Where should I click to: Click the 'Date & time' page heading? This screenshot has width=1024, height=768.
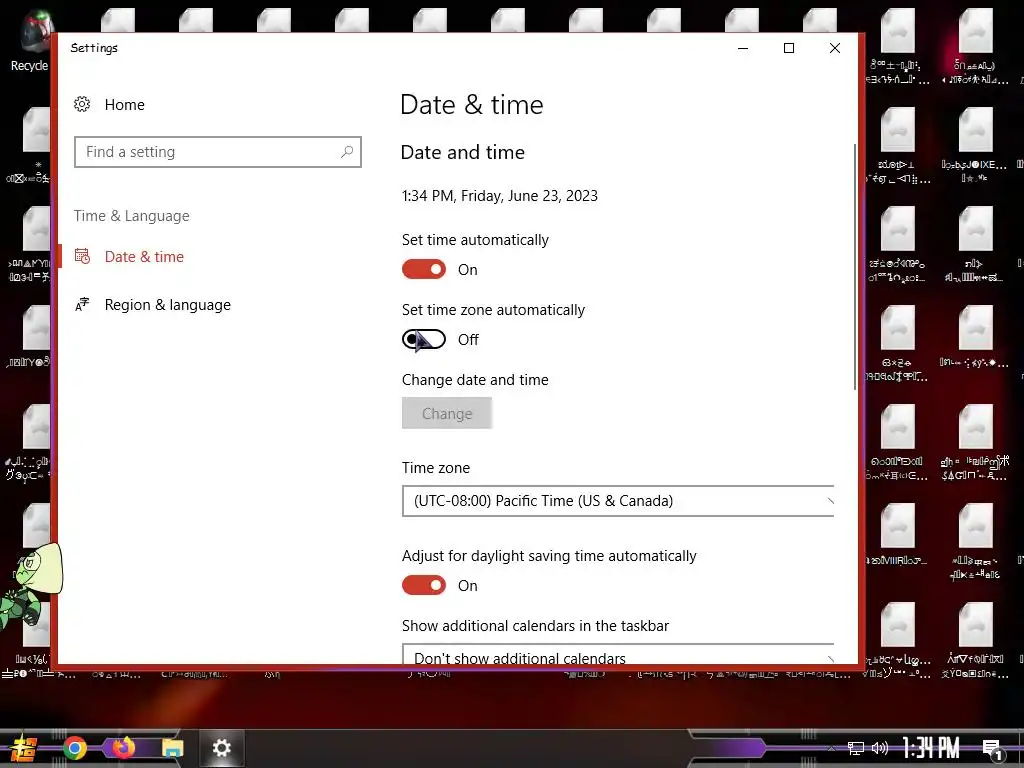(x=472, y=105)
